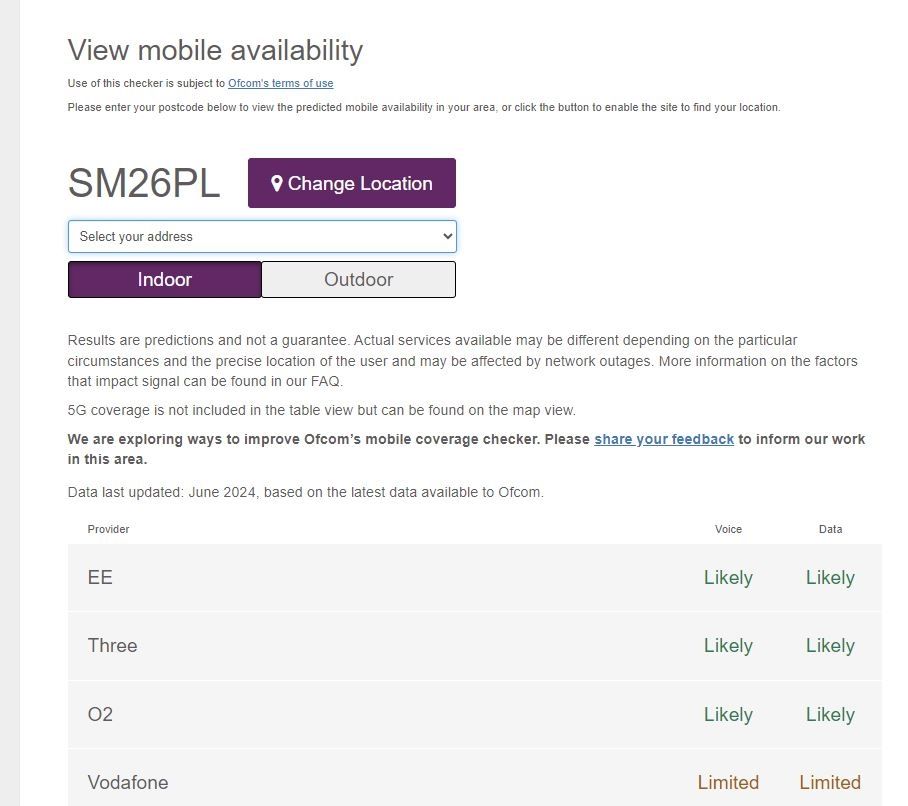
Task: Click the location pin icon
Action: 277,184
